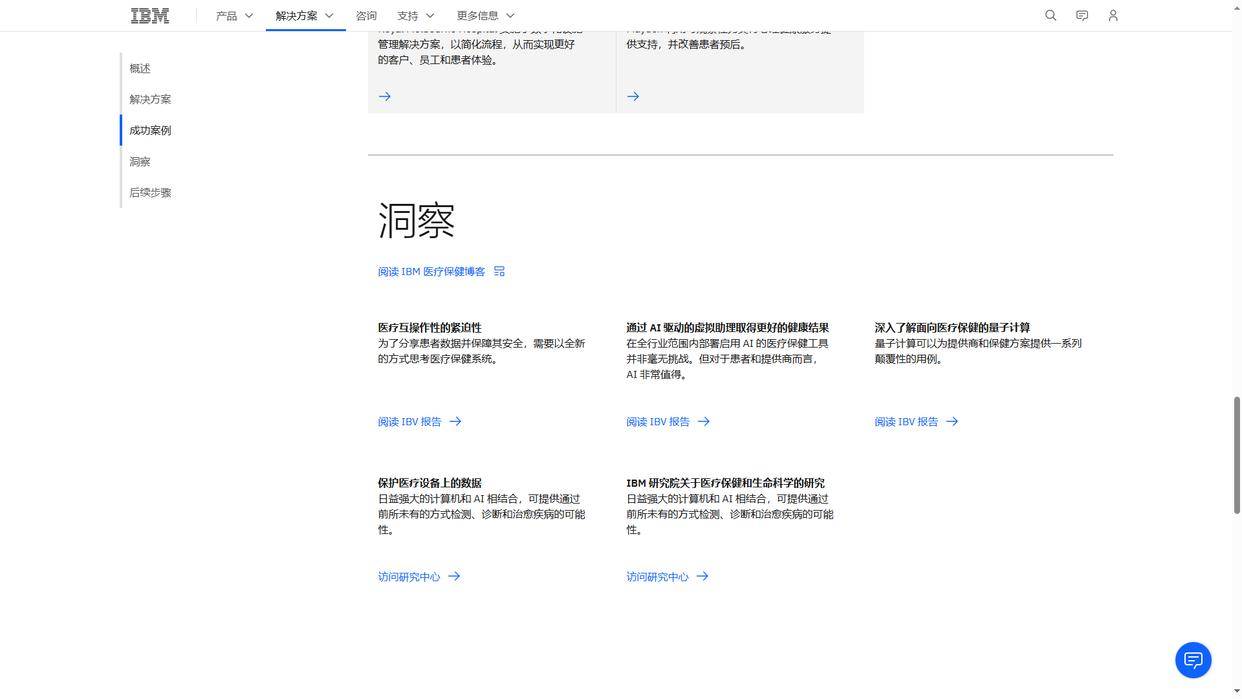The width and height of the screenshot is (1242, 699).
Task: Open the 解决方案 menu
Action: [296, 13]
